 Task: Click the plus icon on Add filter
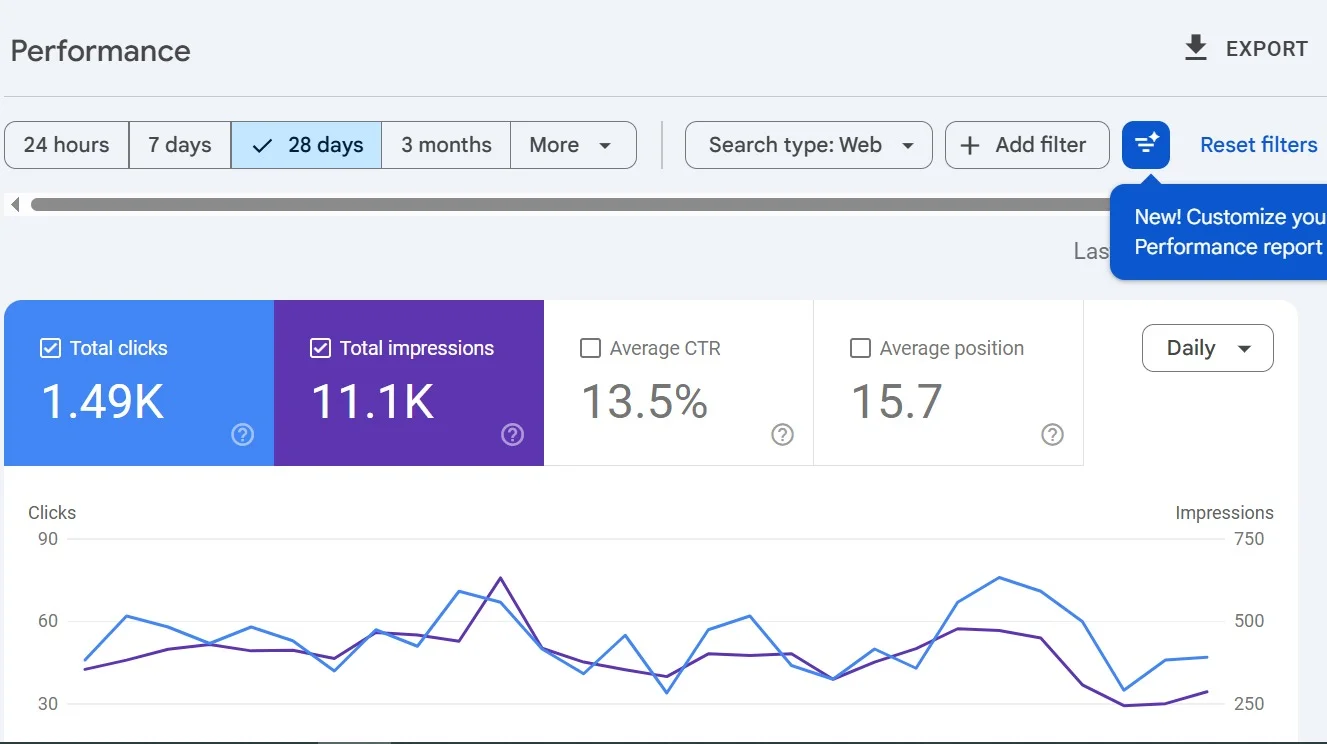pos(969,145)
